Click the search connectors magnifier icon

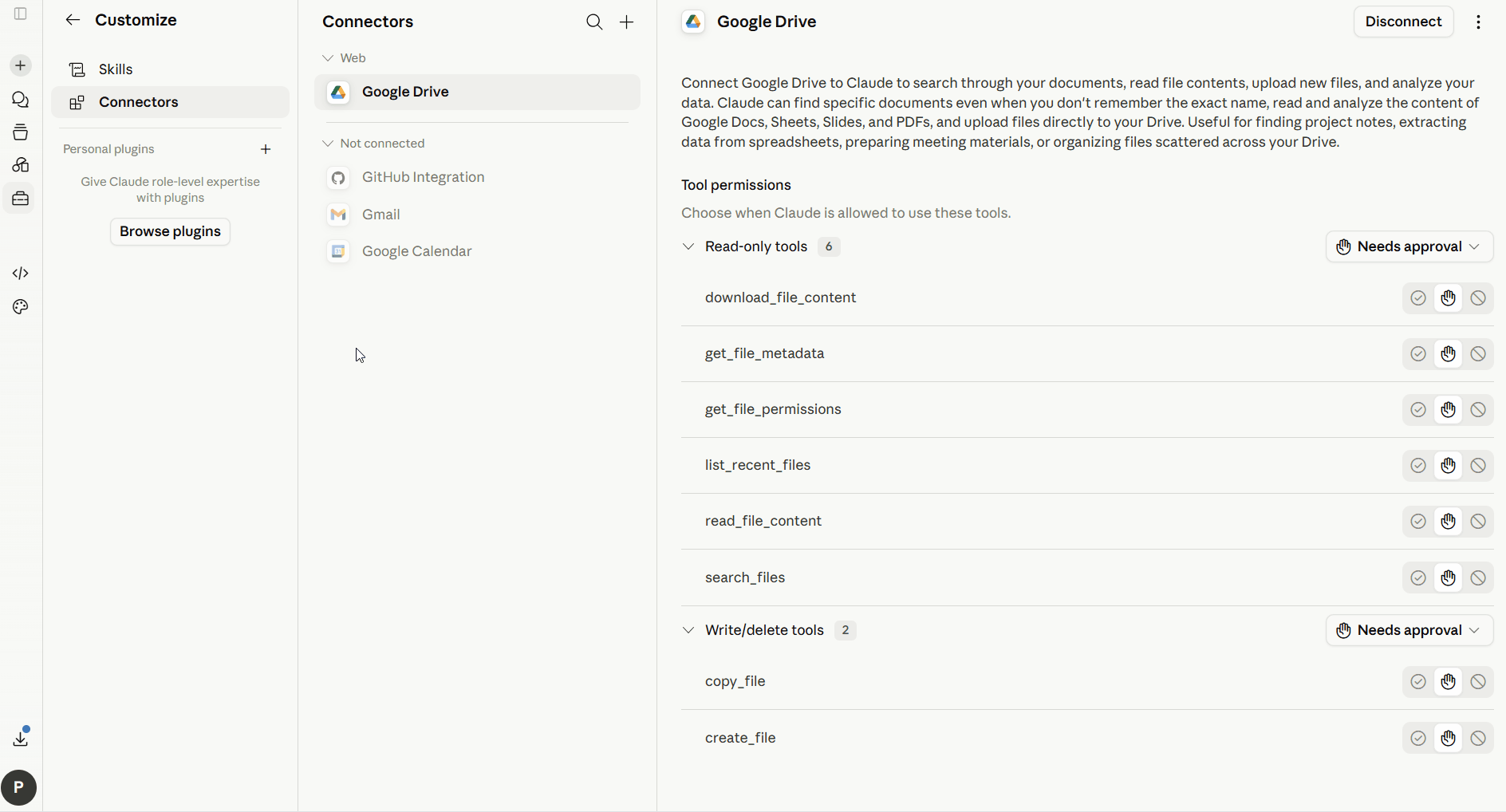click(x=594, y=22)
